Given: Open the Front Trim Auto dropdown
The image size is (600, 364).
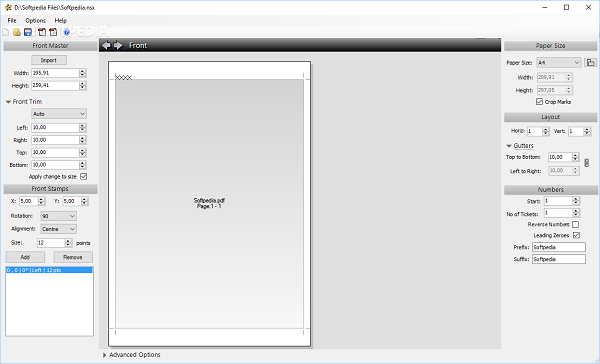Looking at the screenshot, I should (59, 114).
